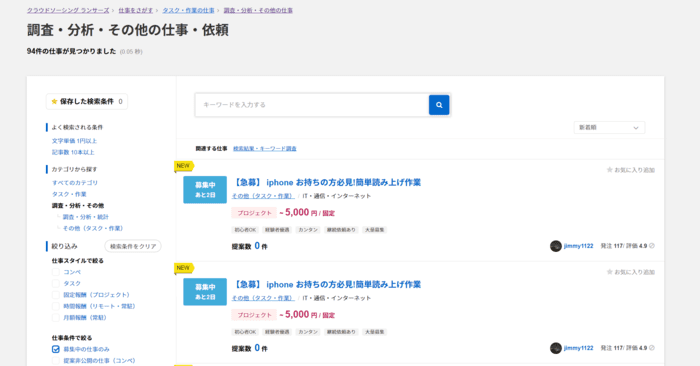Screen dimensions: 700x366
Task: Click その他（タスク・作業） category under second listing
Action: (x=263, y=298)
